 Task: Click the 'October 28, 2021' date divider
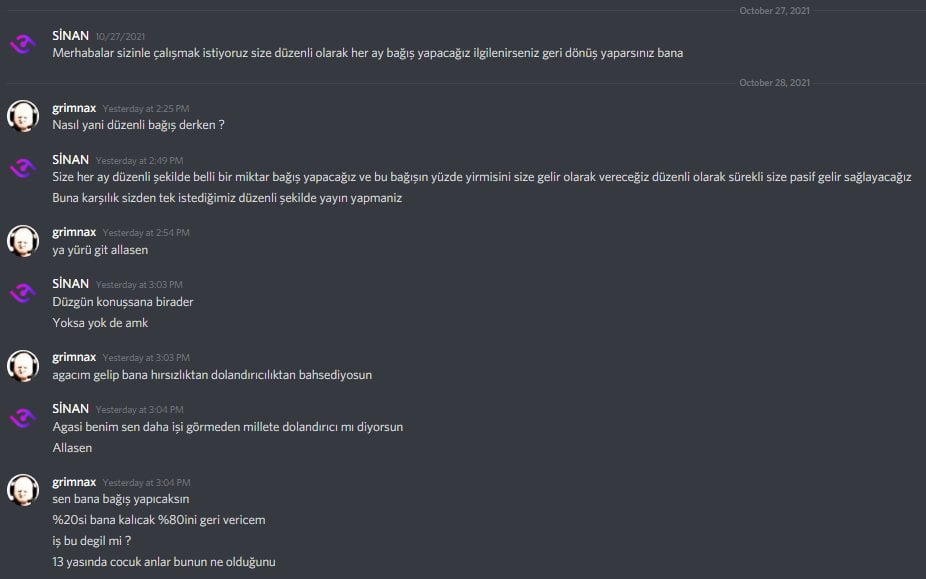tap(774, 83)
